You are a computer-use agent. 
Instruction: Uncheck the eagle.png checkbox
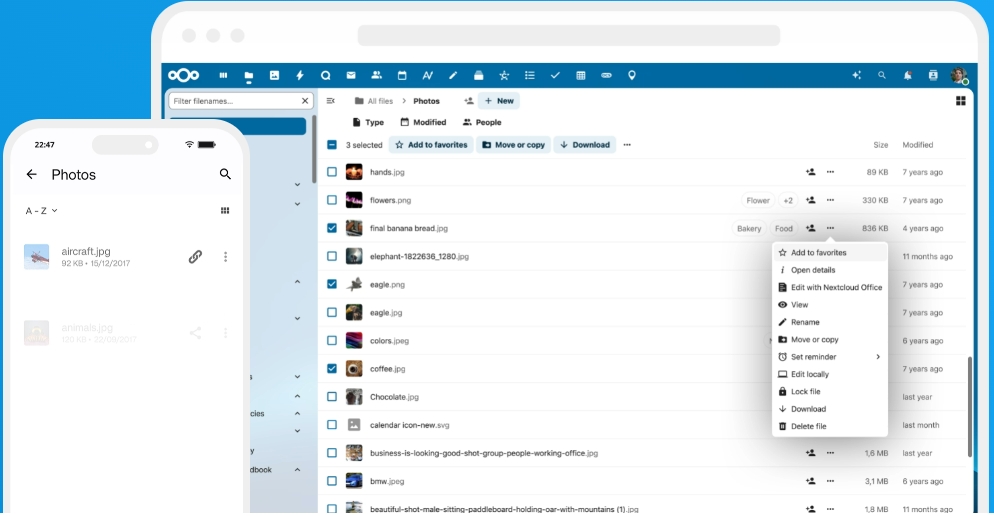coord(332,284)
